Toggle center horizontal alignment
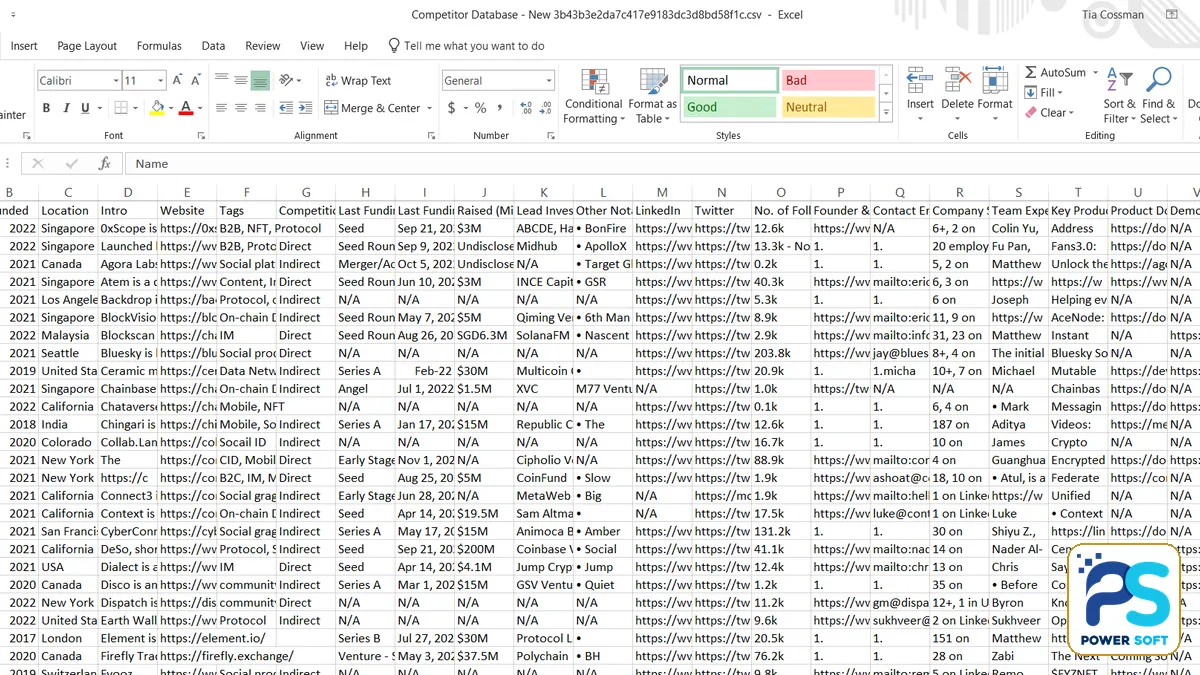This screenshot has width=1200, height=675. (241, 108)
